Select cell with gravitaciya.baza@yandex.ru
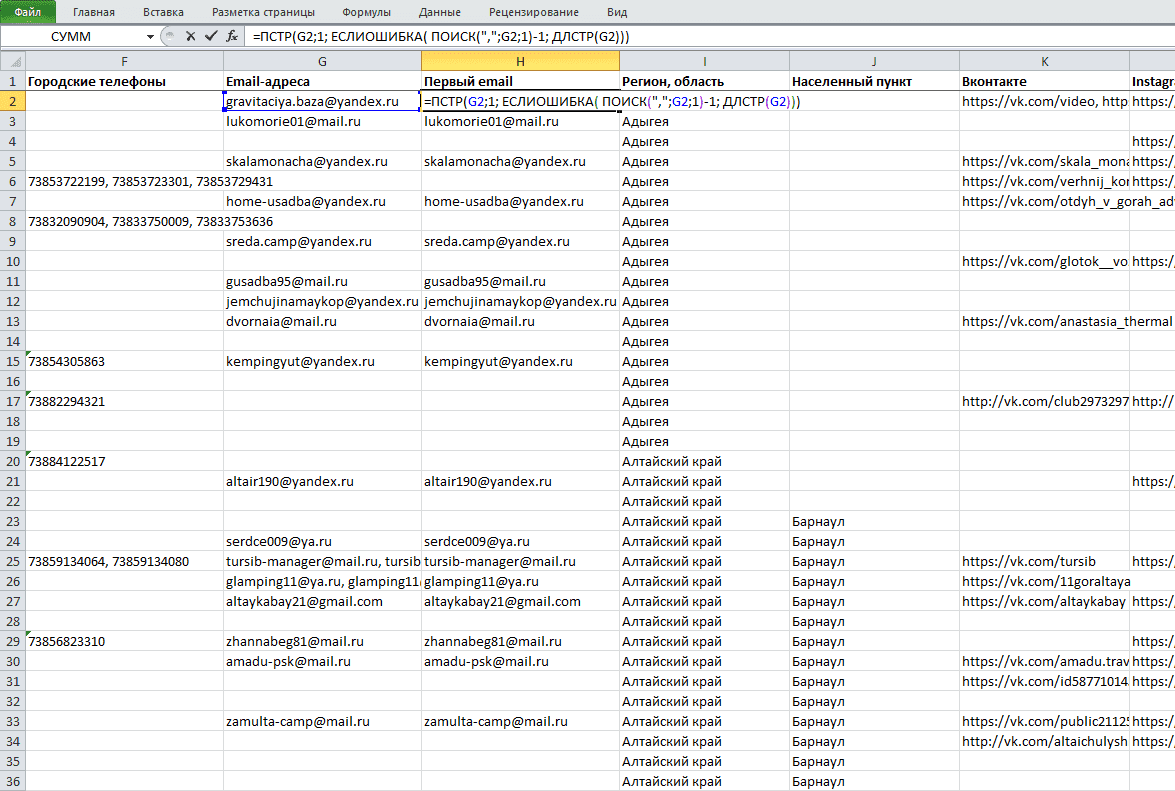The height and width of the screenshot is (791, 1175). [322, 101]
